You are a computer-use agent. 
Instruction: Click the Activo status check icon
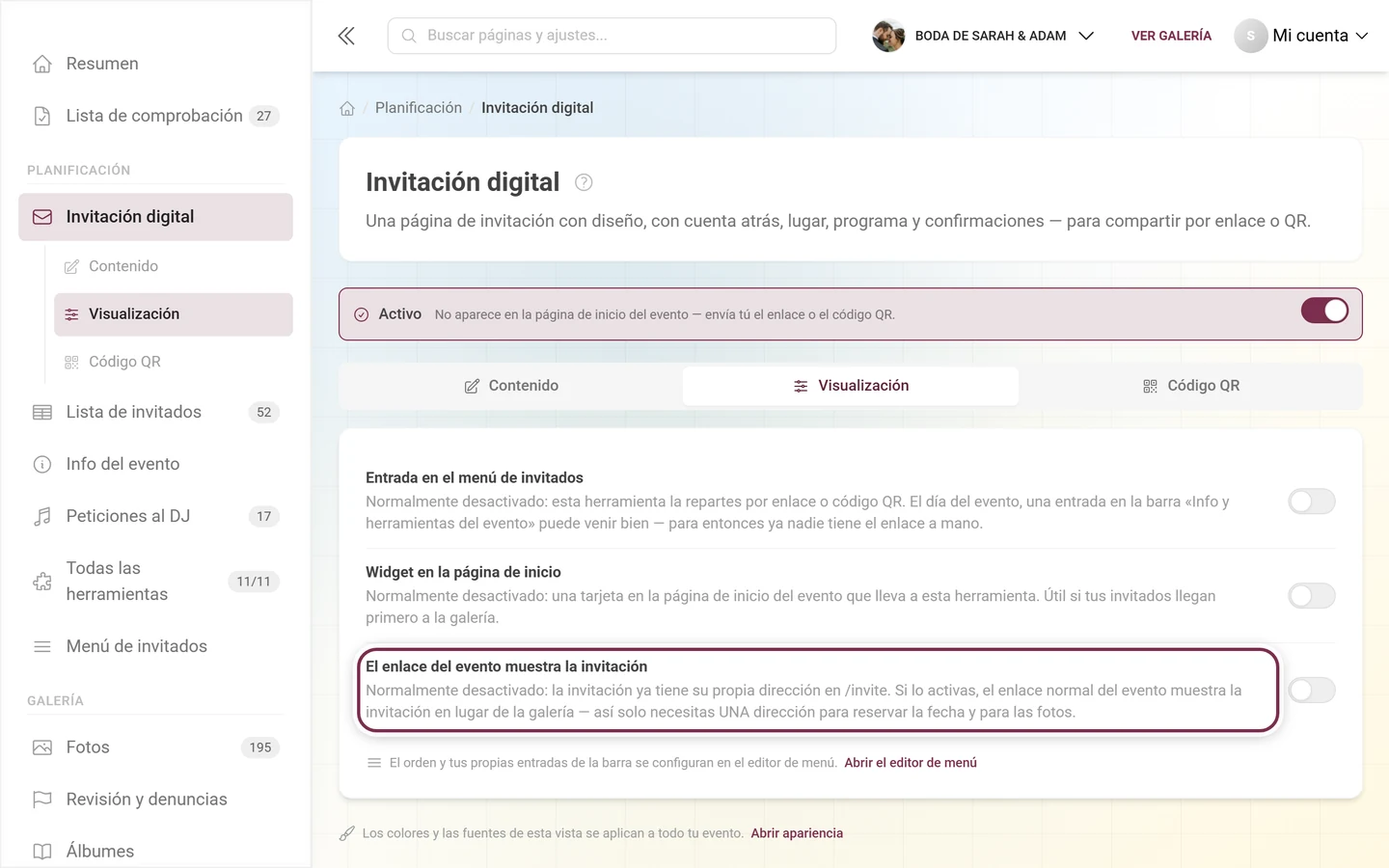tap(362, 314)
